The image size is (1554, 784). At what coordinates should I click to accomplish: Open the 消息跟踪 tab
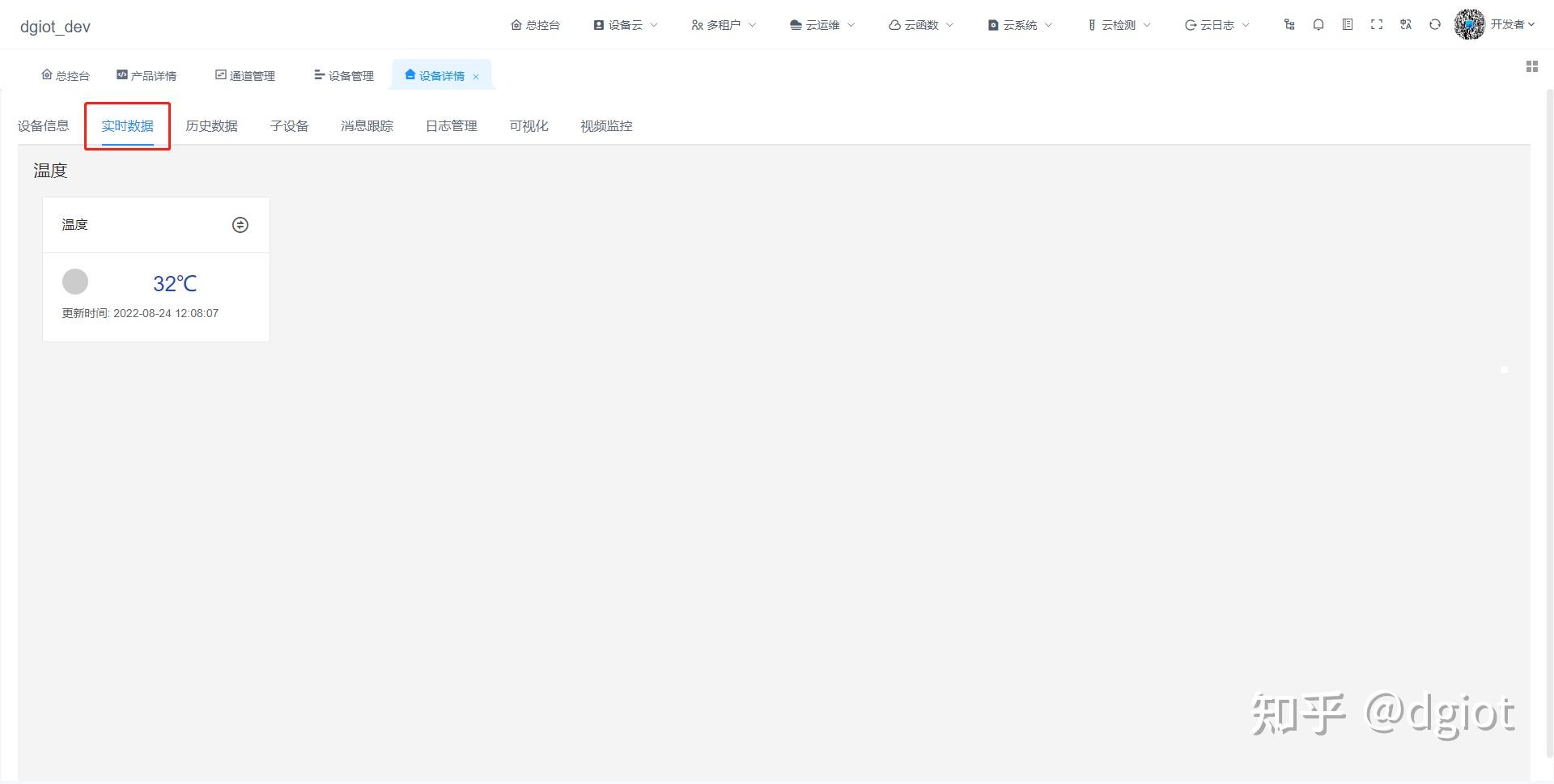366,125
